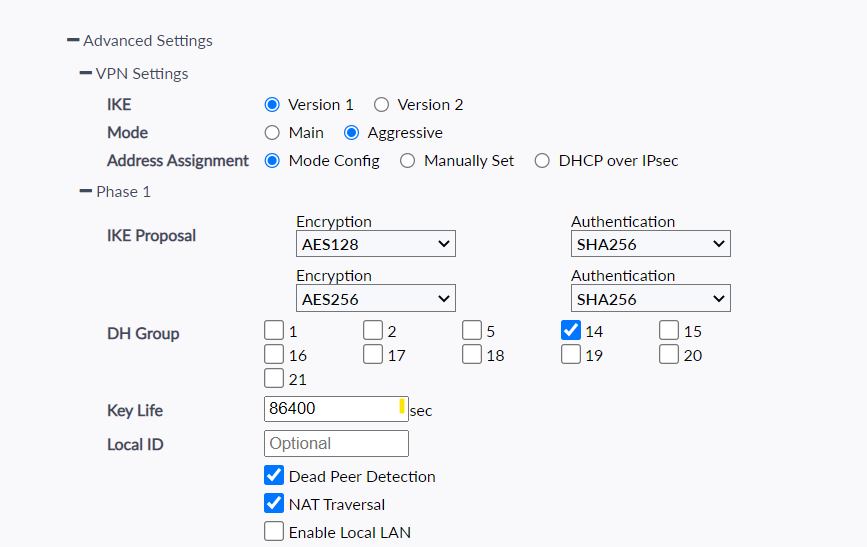Viewport: 867px width, 547px height.
Task: Open first SHA256 authentication dropdown
Action: (650, 244)
